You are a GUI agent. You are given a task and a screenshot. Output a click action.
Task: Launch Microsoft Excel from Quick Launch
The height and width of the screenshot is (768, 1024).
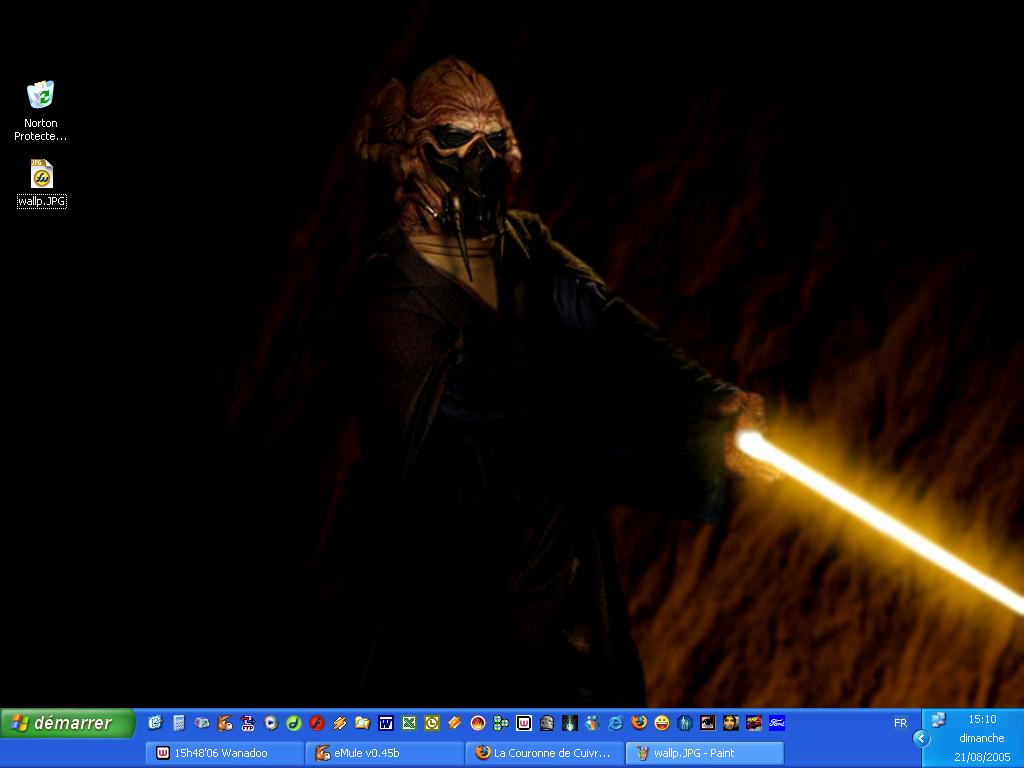[x=409, y=723]
